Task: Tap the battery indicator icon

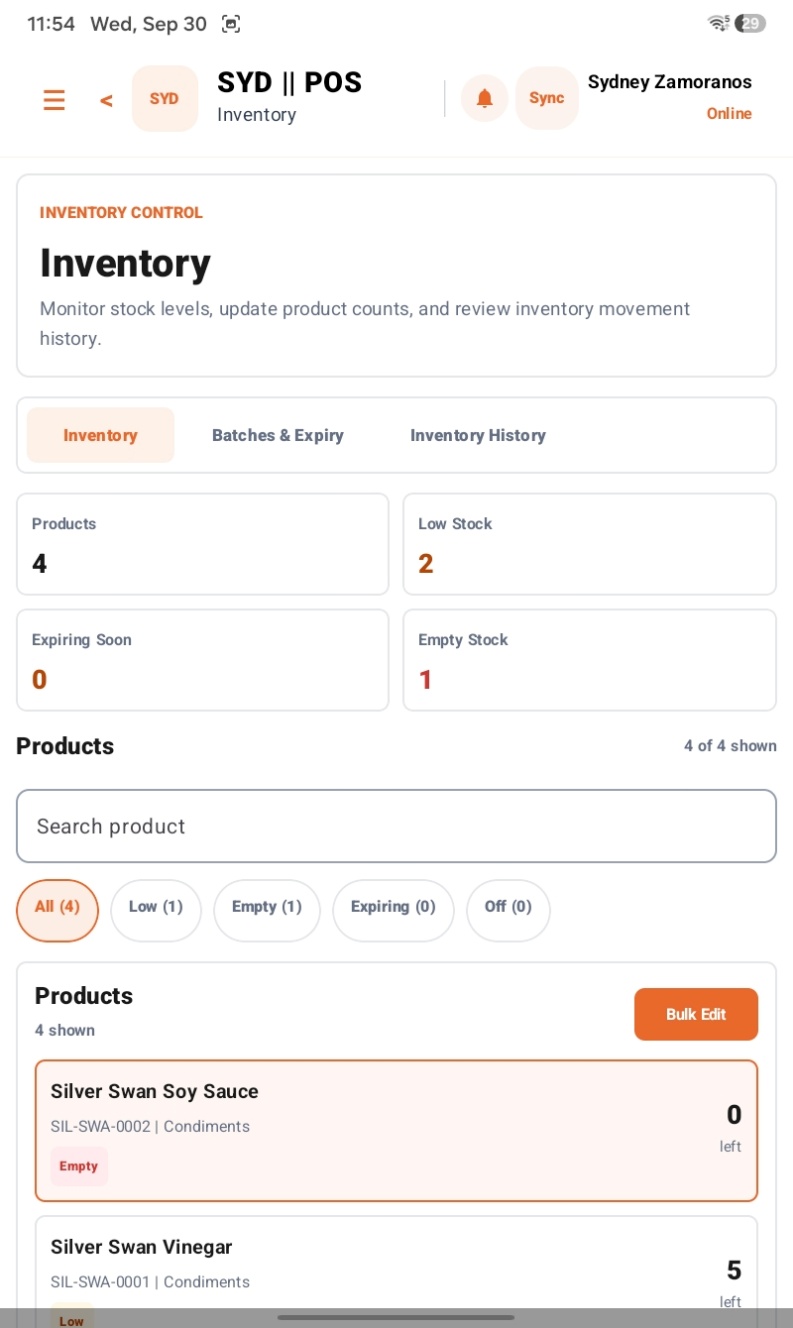Action: pos(751,23)
